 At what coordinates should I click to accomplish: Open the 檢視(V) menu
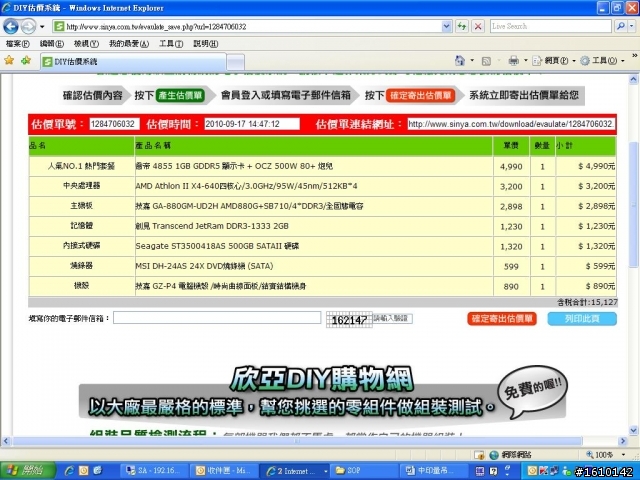point(86,44)
